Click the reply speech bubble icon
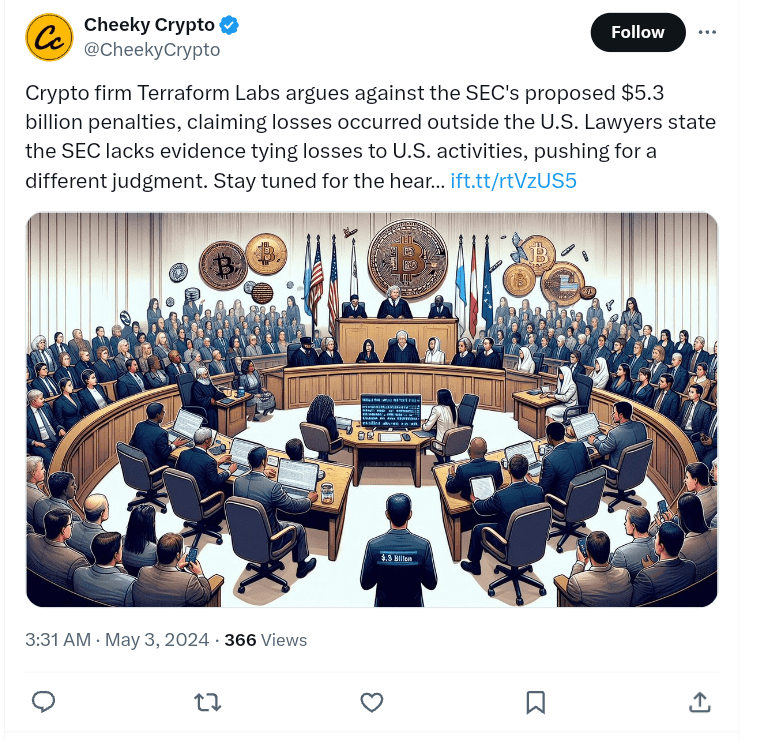Viewport: 767px width, 740px height. point(43,702)
